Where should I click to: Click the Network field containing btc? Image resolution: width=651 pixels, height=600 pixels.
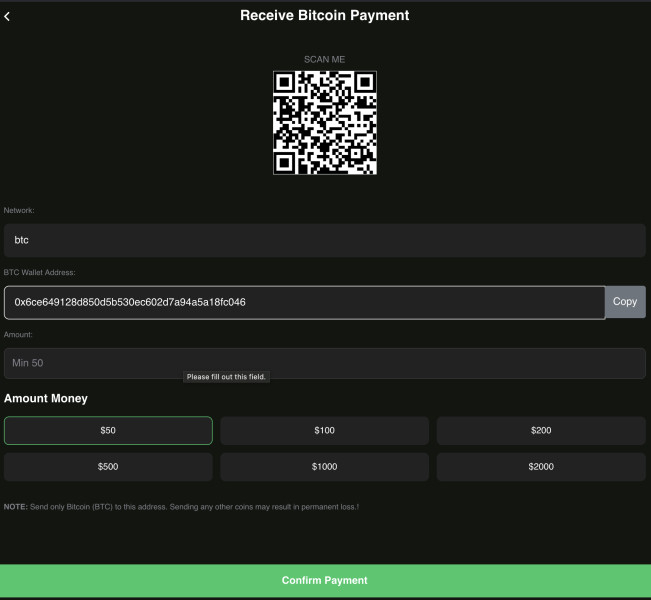point(324,240)
